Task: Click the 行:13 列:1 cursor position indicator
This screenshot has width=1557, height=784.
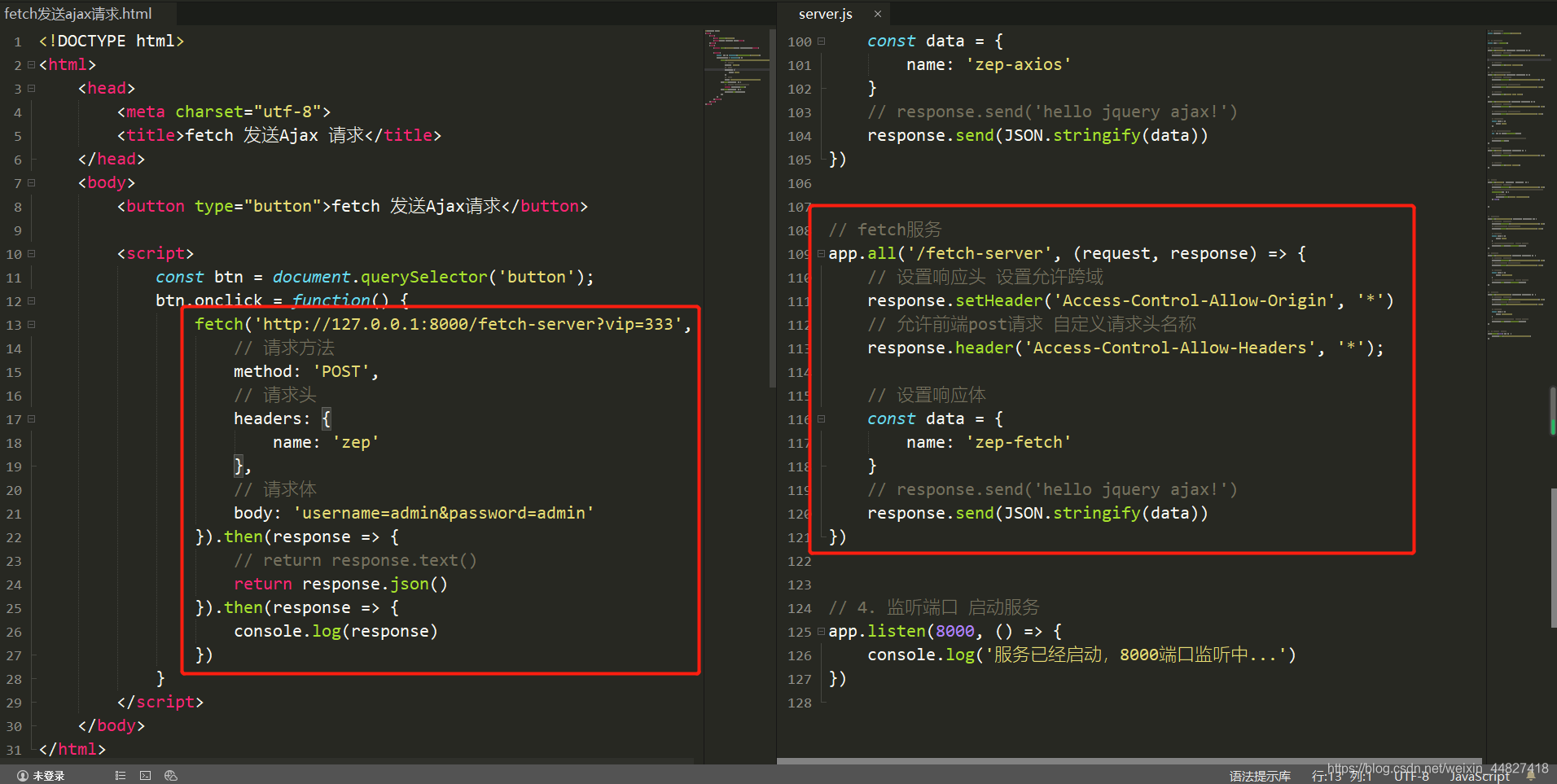Action: pyautogui.click(x=1342, y=776)
